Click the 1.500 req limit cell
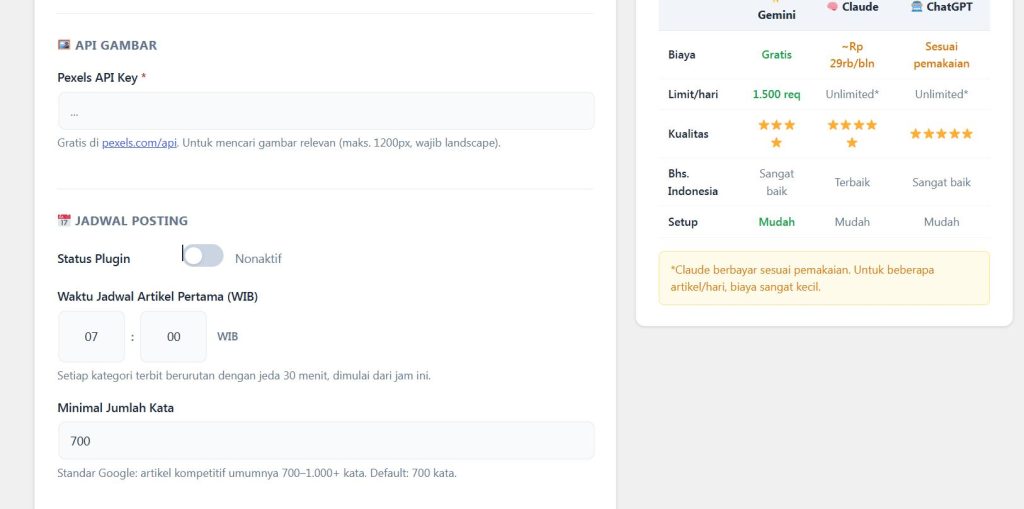The width and height of the screenshot is (1024, 509). coord(776,94)
